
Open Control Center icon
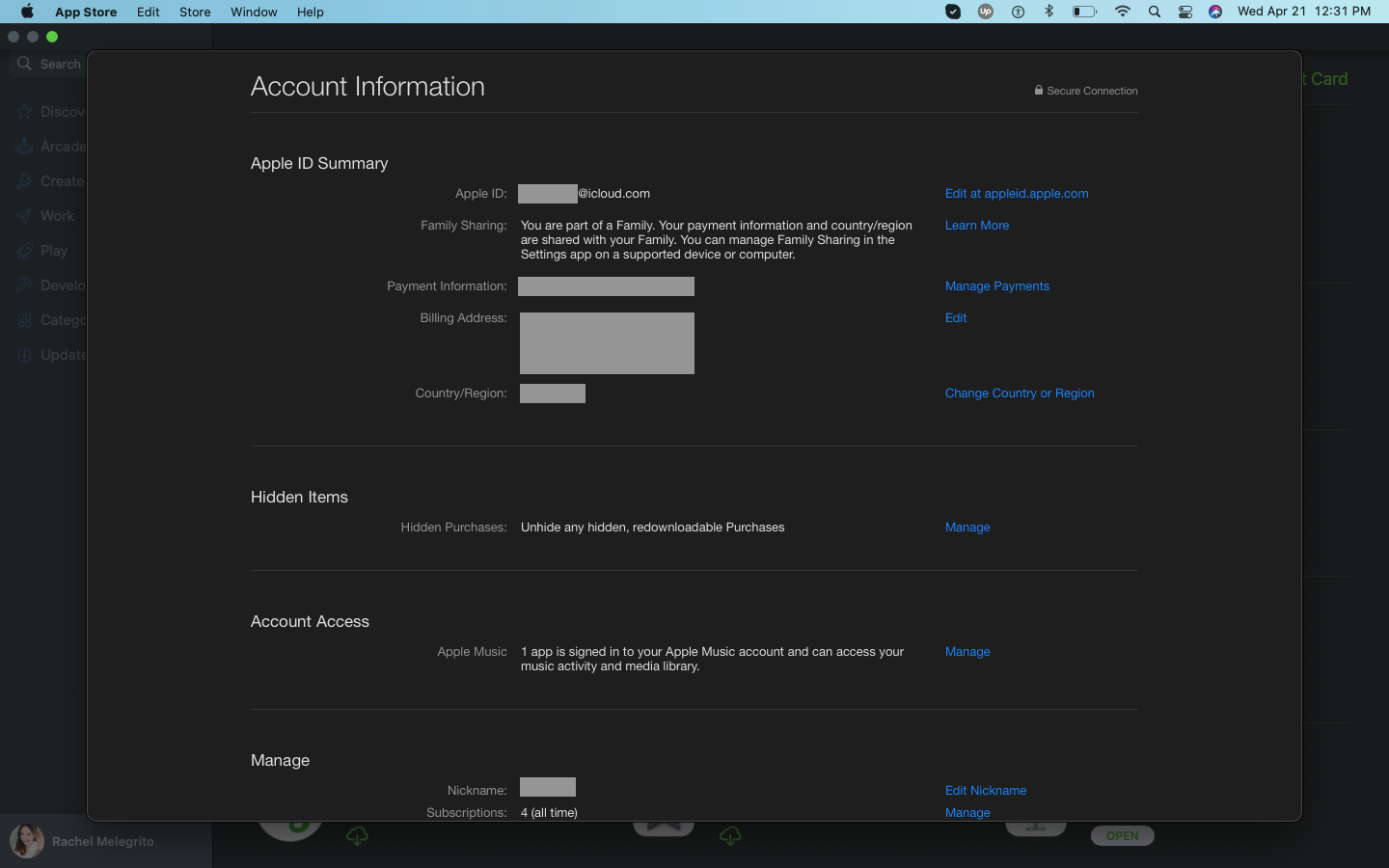[1185, 12]
